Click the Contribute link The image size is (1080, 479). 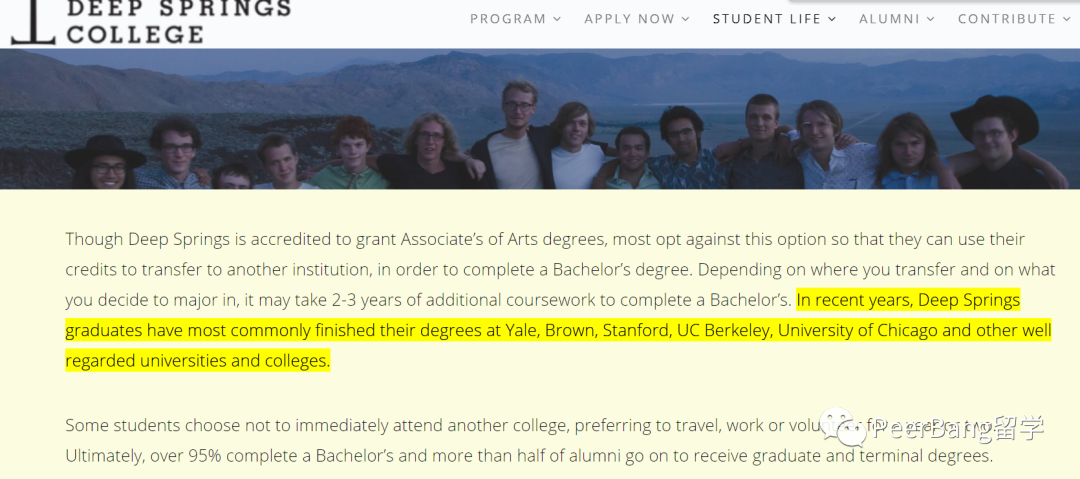pyautogui.click(x=1006, y=19)
